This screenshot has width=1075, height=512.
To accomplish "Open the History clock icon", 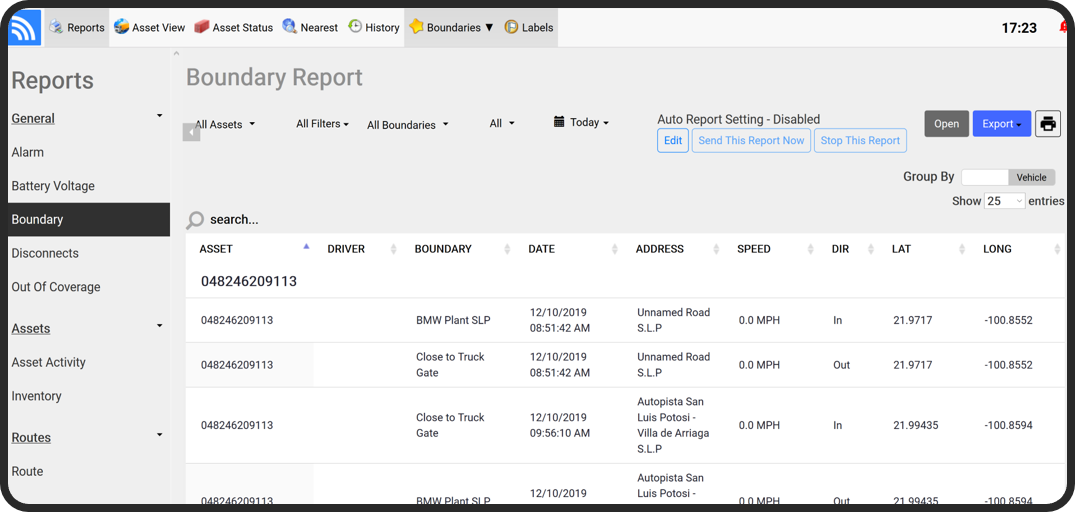I will tap(355, 27).
